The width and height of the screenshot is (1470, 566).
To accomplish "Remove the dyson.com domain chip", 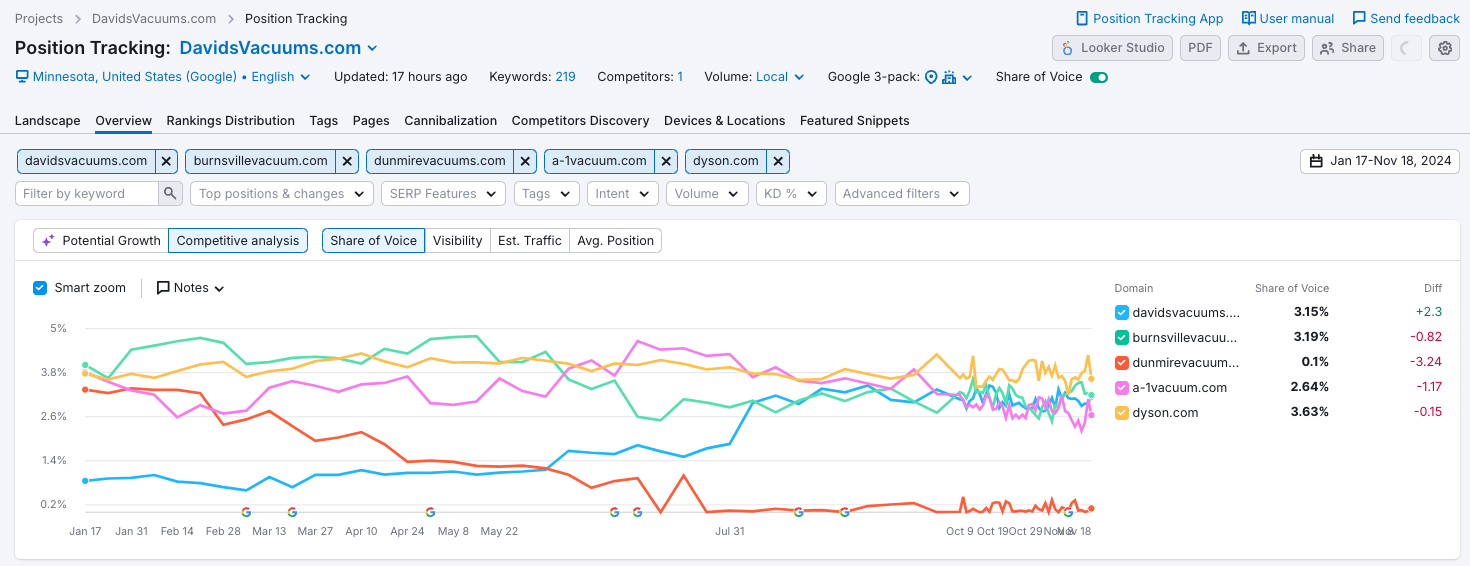I will [779, 161].
